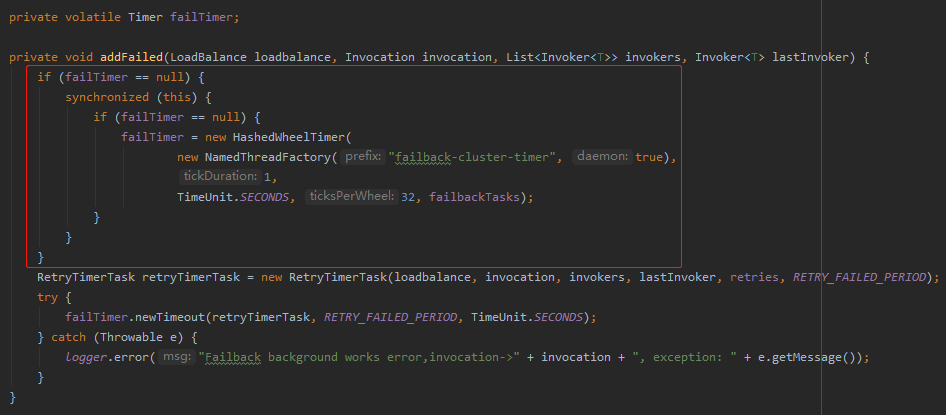This screenshot has height=415, width=946.
Task: Click TimeUnit.SECONDS inside the HashedWheelTimer arguments
Action: (x=233, y=197)
